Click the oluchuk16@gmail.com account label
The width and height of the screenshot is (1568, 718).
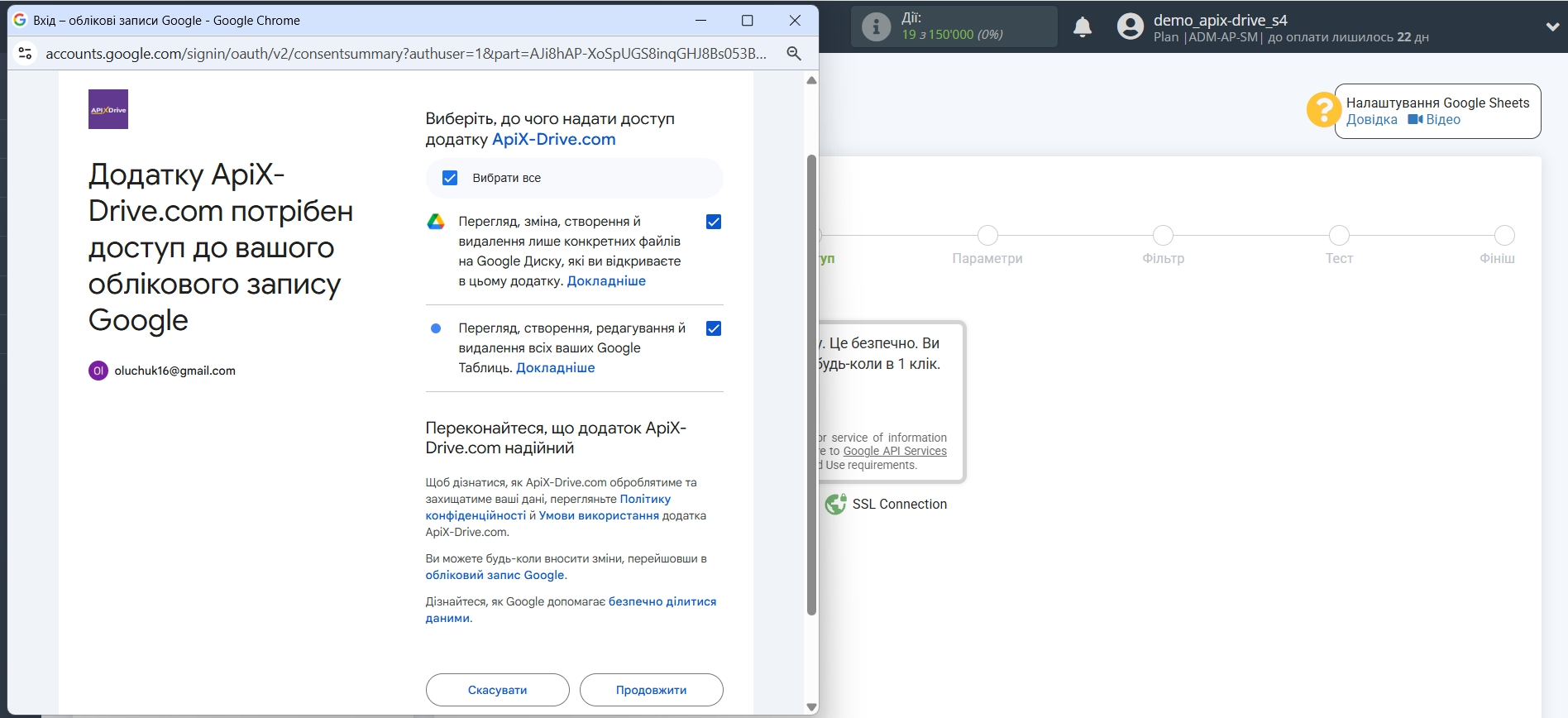175,371
